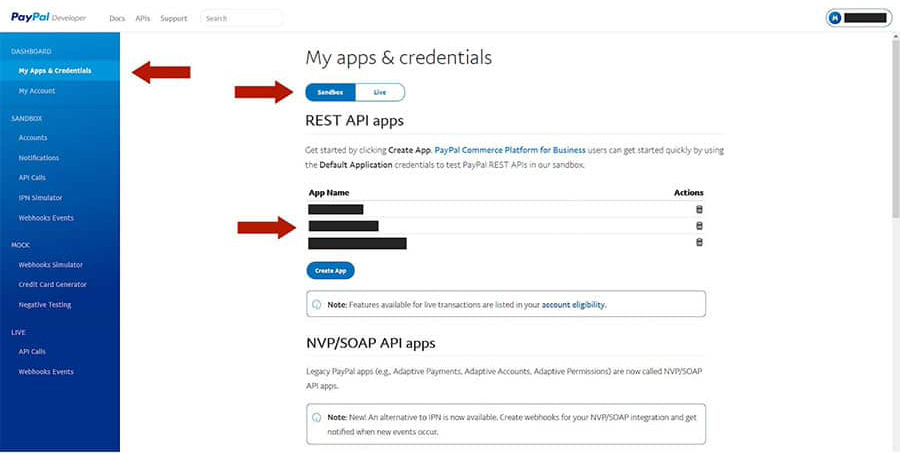Open sandbox Accounts in sidebar

(x=33, y=138)
